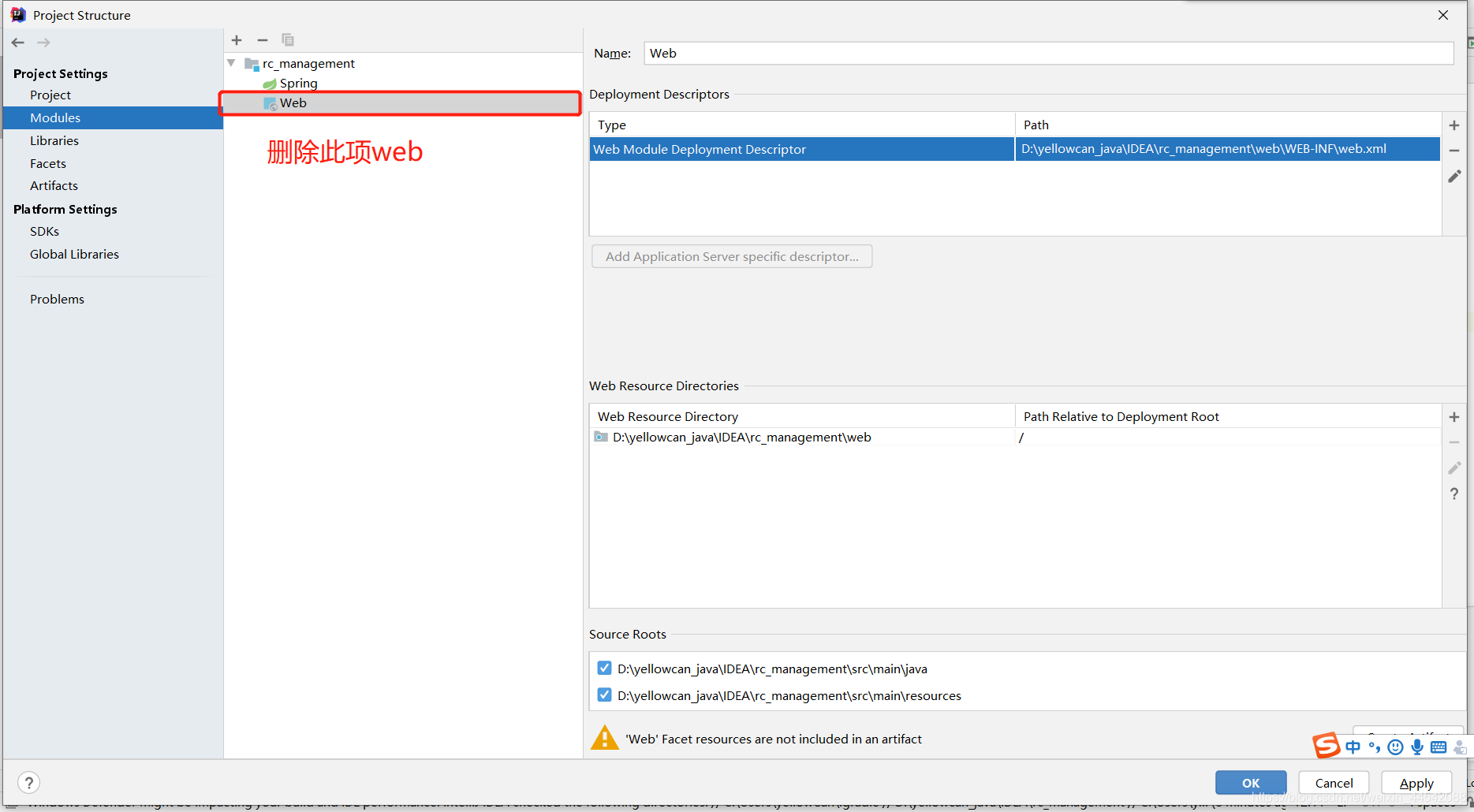This screenshot has width=1474, height=812.
Task: Add a web resource directory
Action: 1454,417
